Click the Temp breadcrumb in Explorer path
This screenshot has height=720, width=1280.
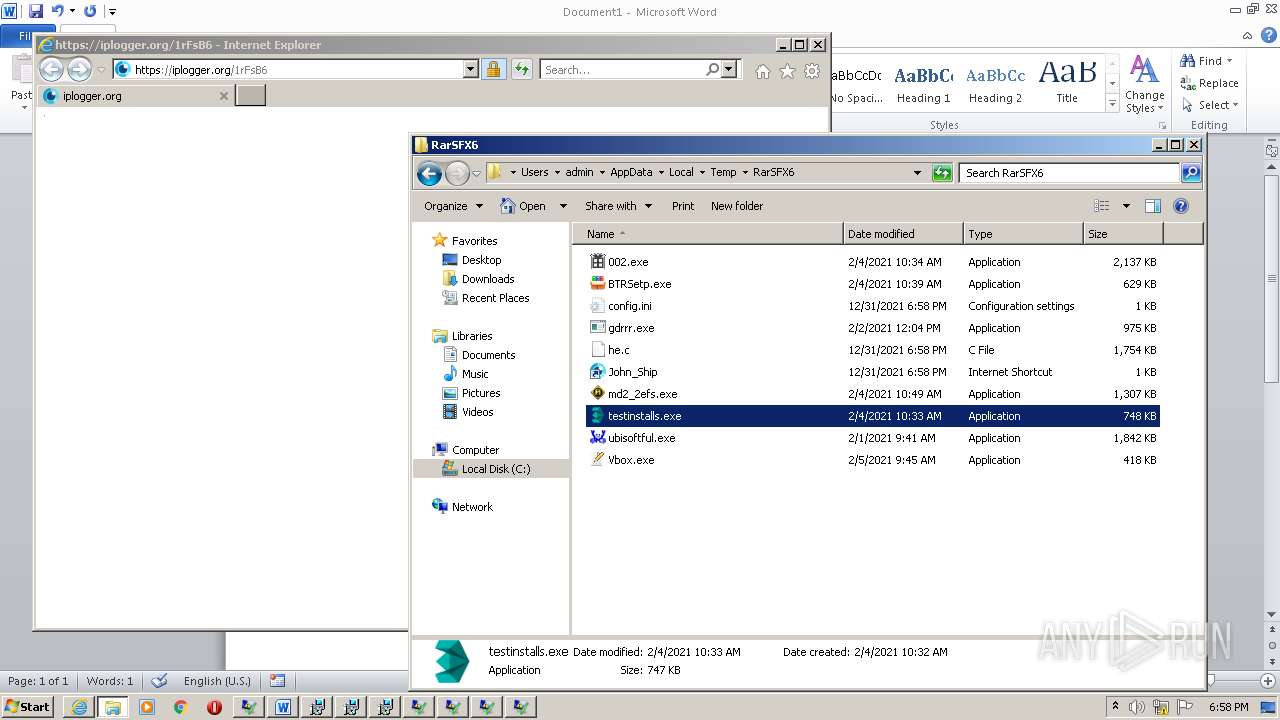pyautogui.click(x=723, y=172)
